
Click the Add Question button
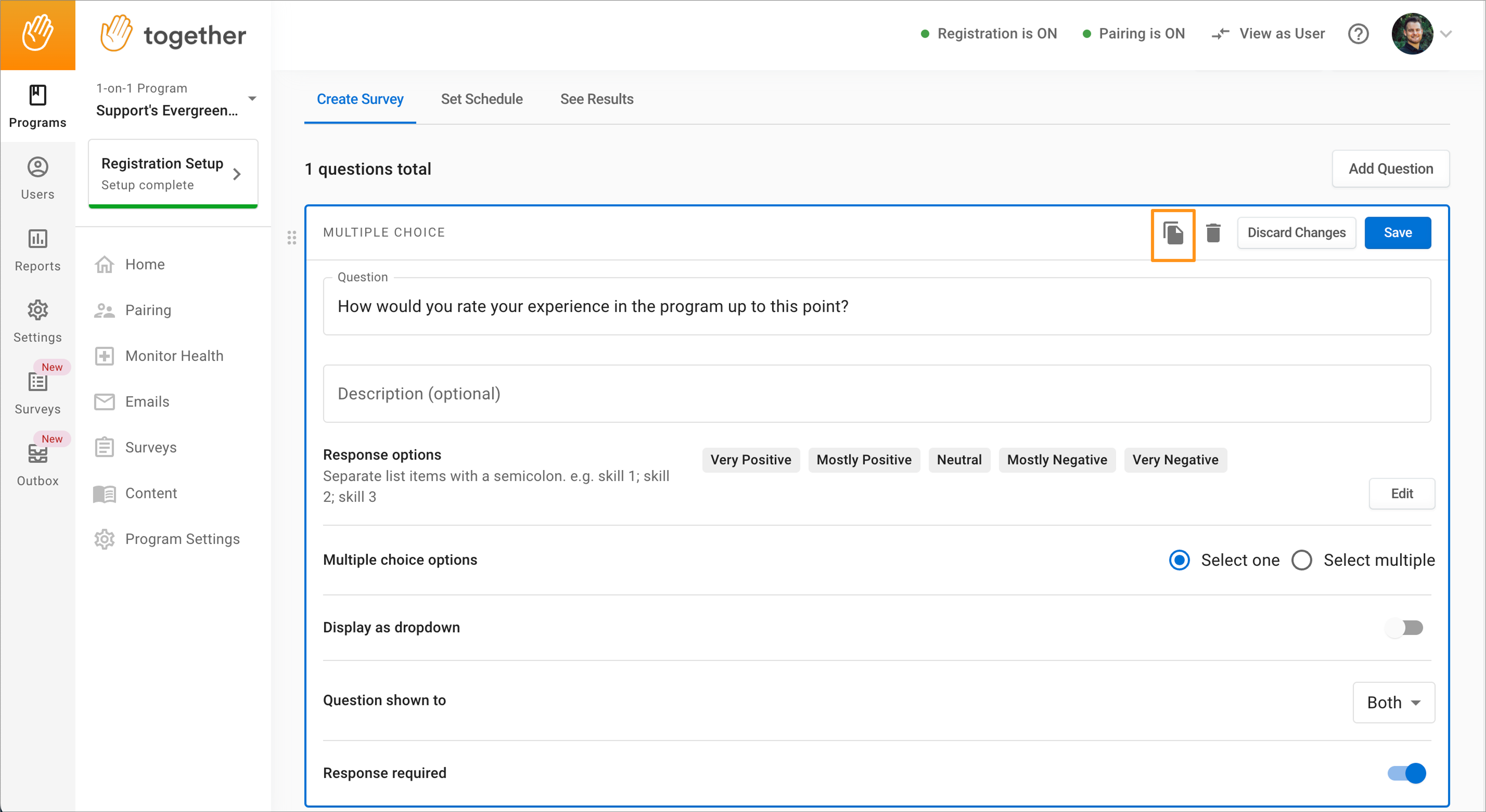point(1390,169)
